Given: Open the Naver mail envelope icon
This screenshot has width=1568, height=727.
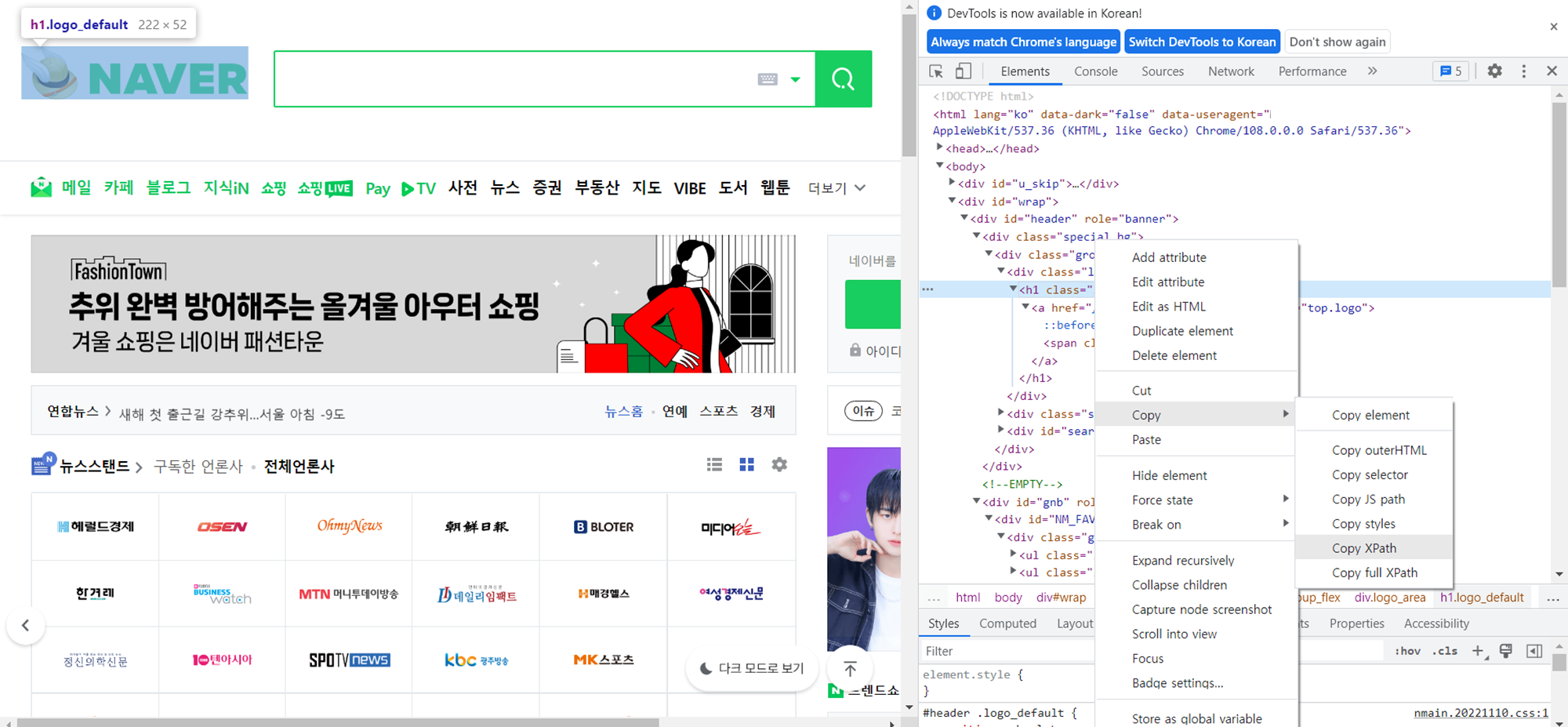Looking at the screenshot, I should point(41,187).
